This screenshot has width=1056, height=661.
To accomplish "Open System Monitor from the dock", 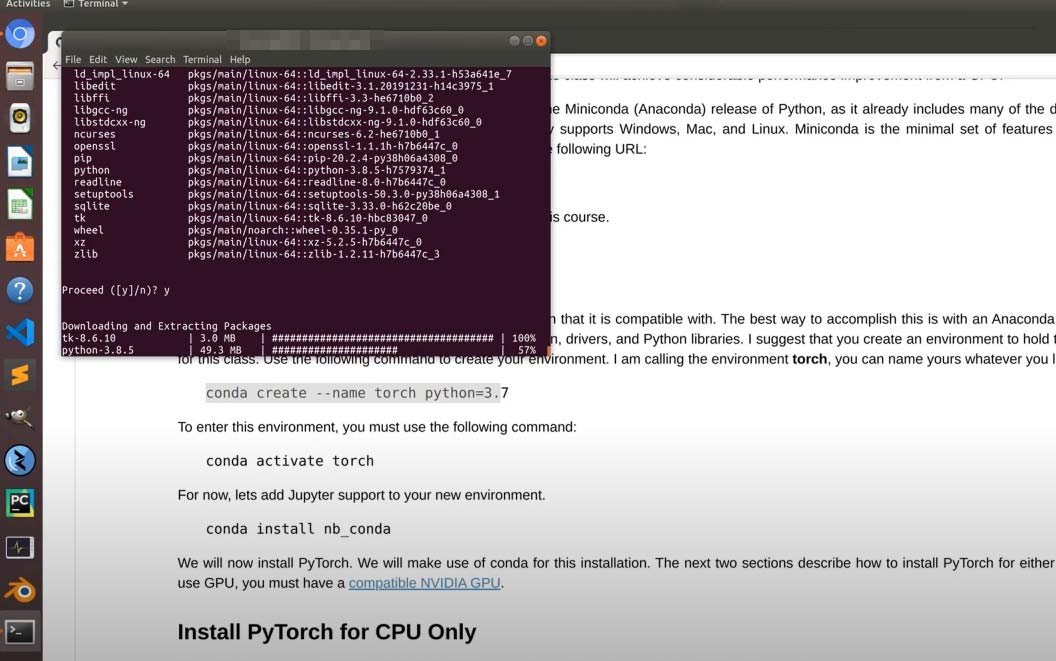I will coord(20,547).
